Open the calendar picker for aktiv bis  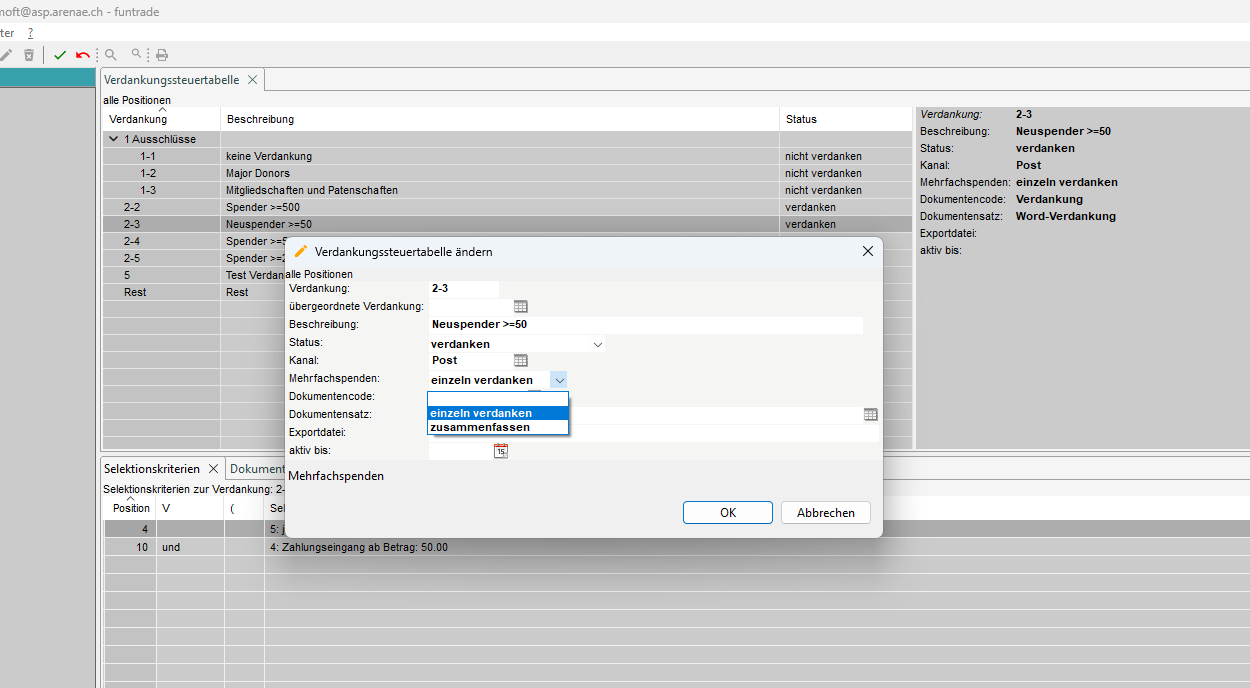[x=501, y=451]
